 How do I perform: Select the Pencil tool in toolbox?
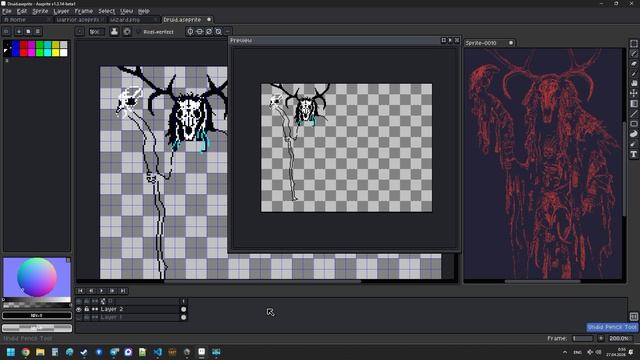point(633,53)
